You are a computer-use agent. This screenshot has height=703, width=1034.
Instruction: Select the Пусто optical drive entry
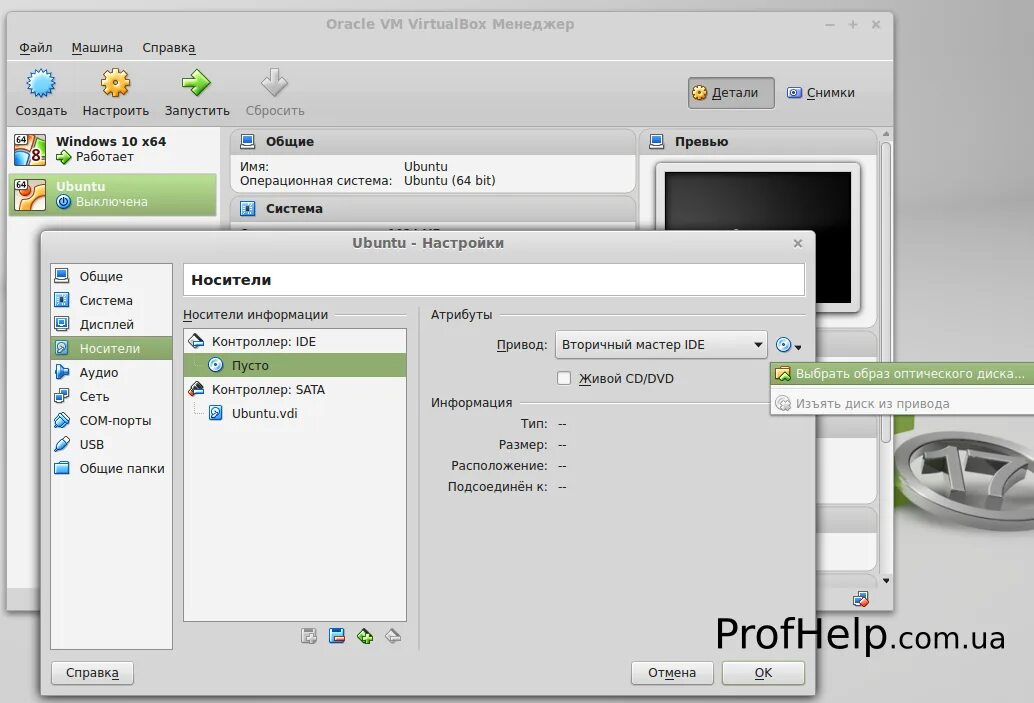tap(295, 365)
